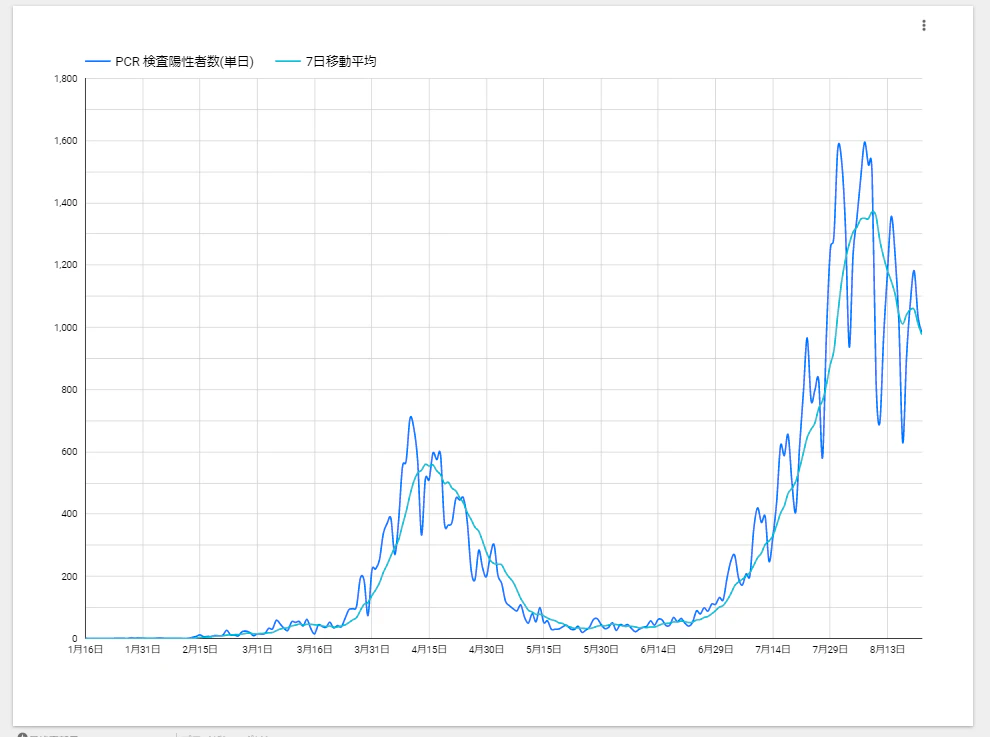990x737 pixels.
Task: Click the 200 y-axis value
Action: [69, 576]
